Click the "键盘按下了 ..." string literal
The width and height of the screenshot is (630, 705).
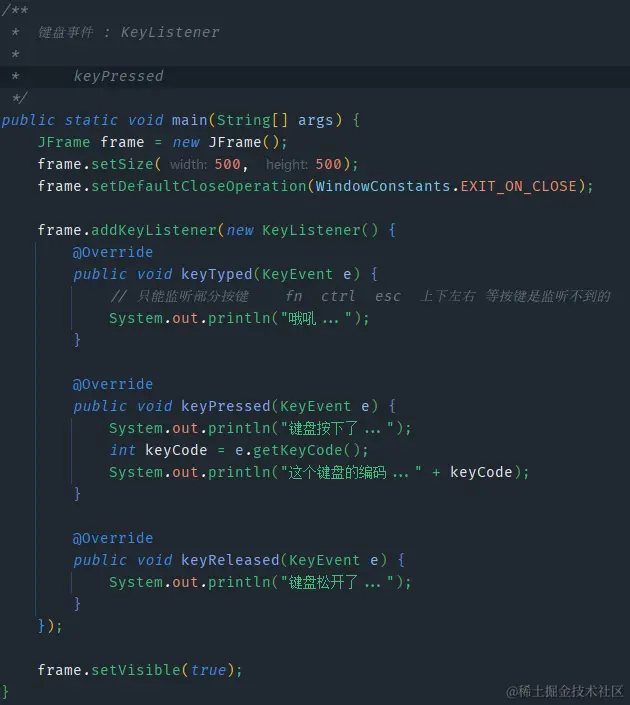(x=337, y=428)
